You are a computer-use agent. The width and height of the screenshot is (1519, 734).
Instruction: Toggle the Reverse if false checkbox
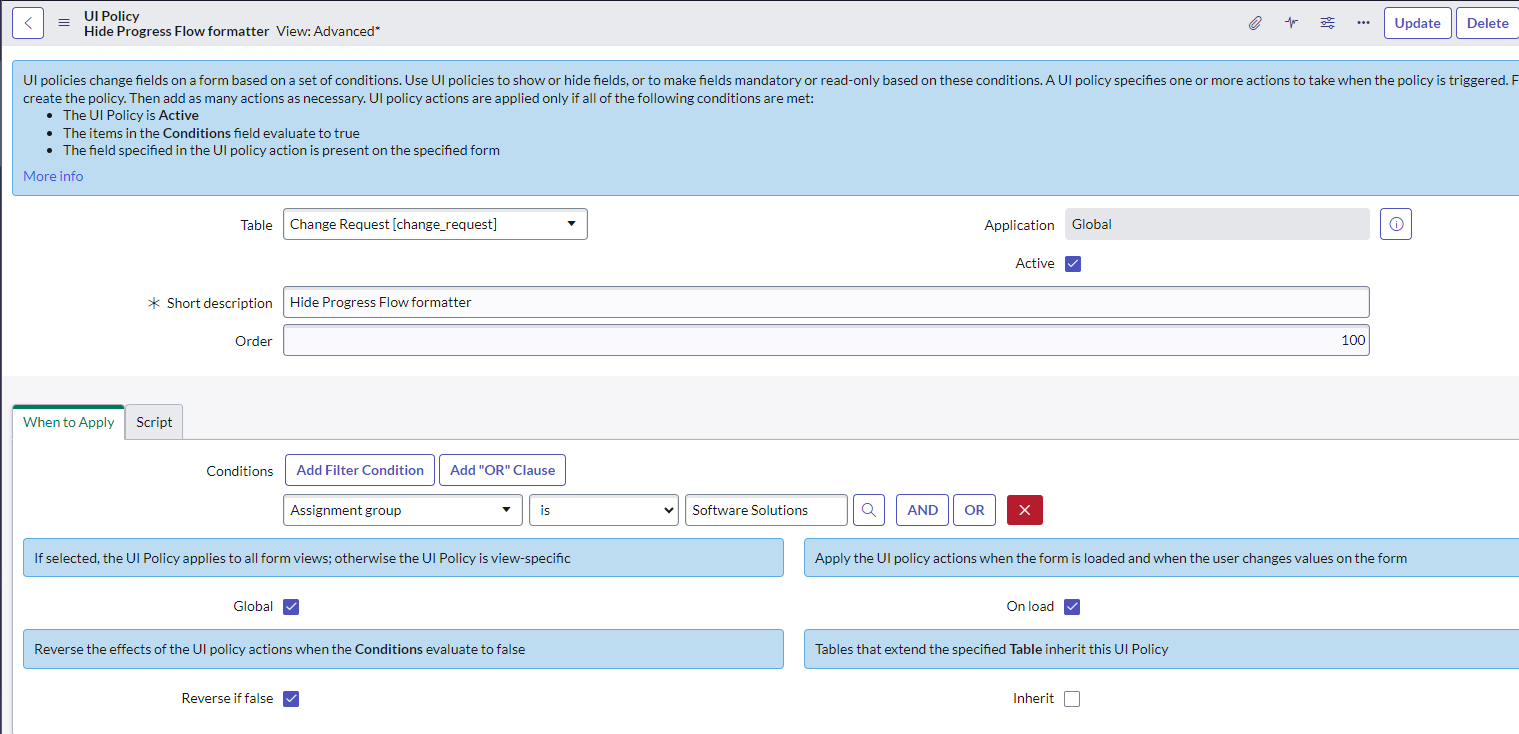(291, 699)
